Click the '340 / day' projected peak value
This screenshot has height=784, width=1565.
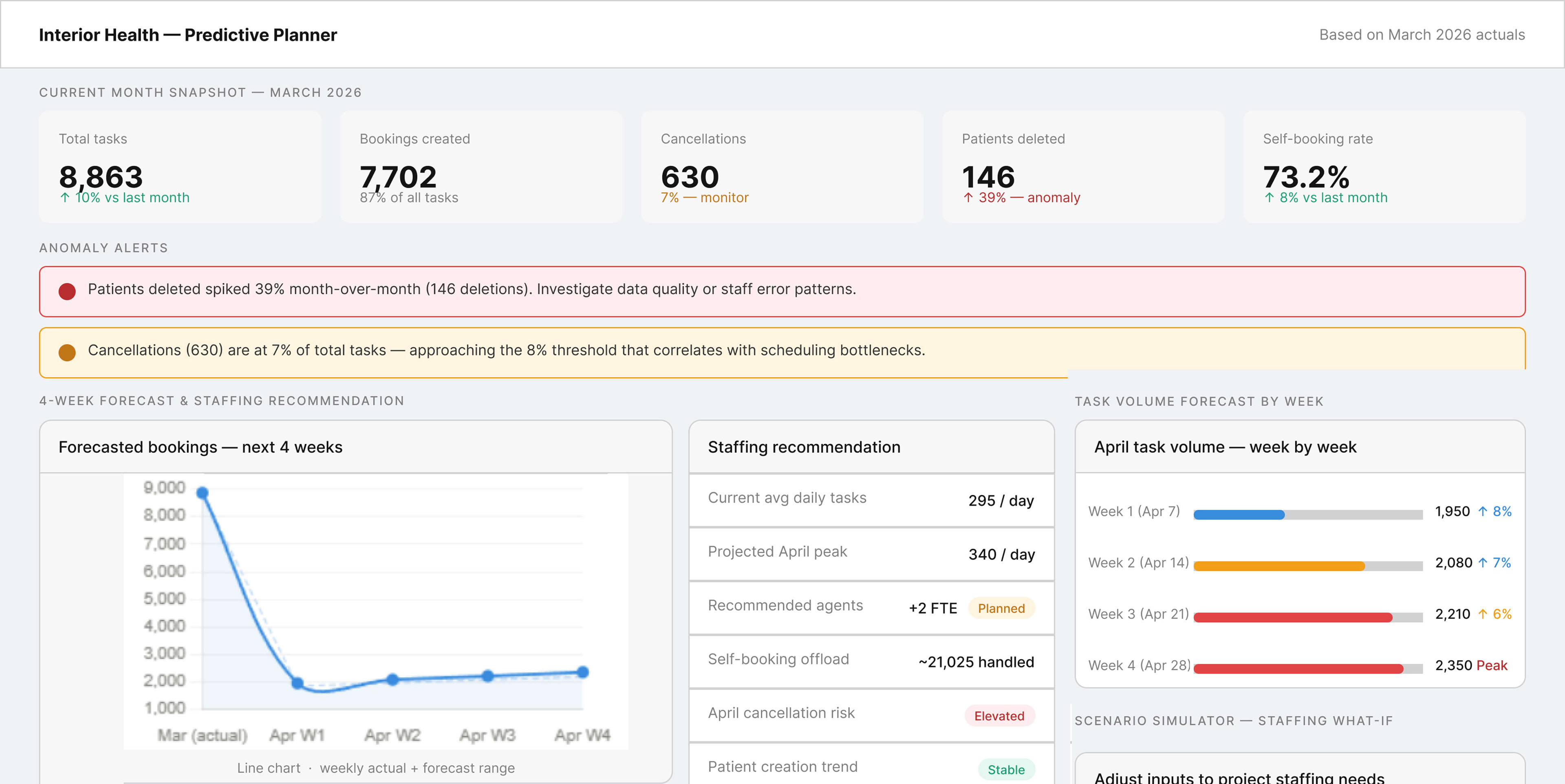[1001, 555]
